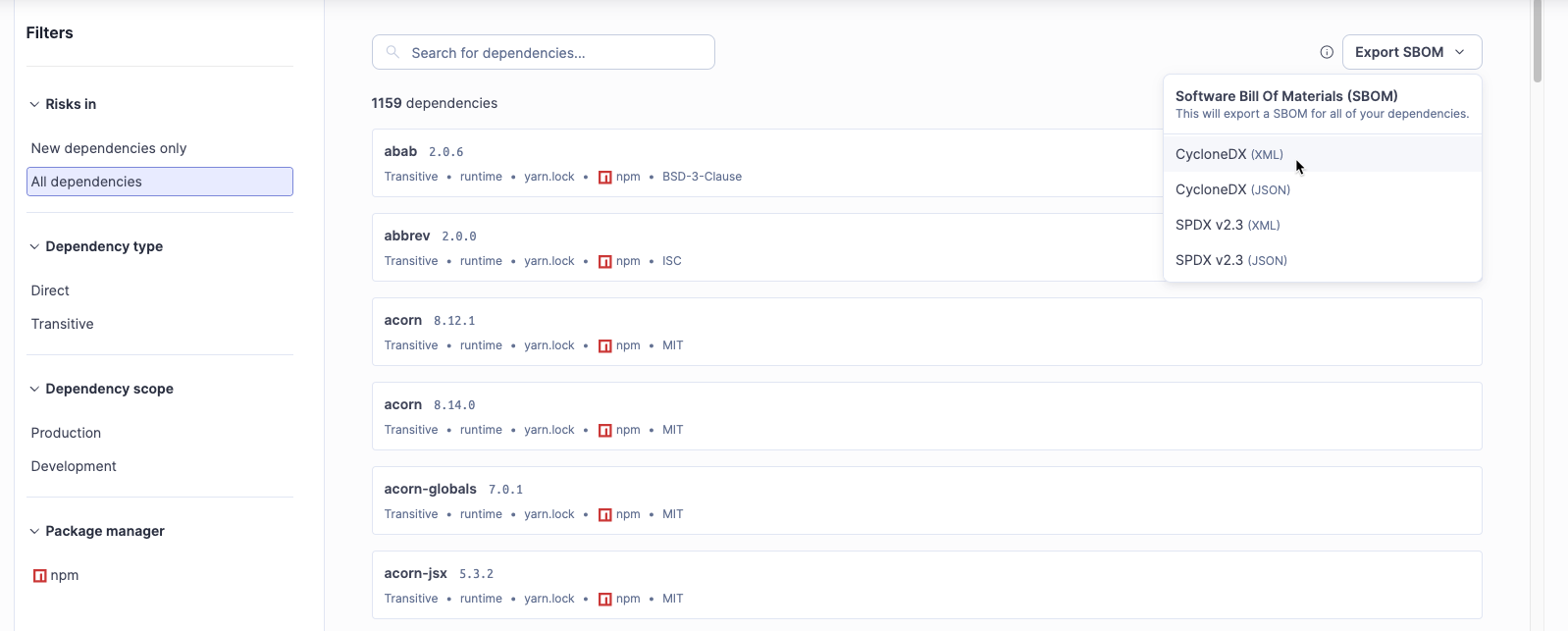Click Filters heading in sidebar
The height and width of the screenshot is (631, 1568).
[x=49, y=32]
